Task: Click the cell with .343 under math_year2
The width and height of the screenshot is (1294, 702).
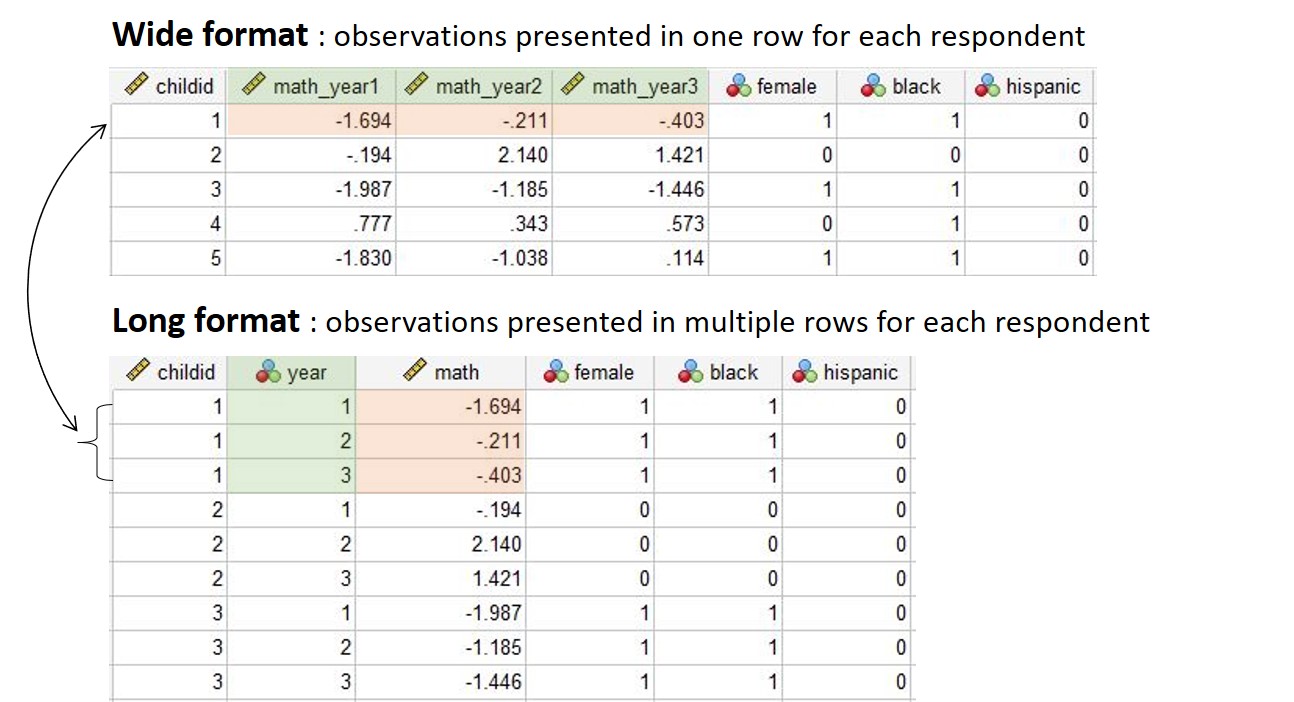Action: [474, 224]
